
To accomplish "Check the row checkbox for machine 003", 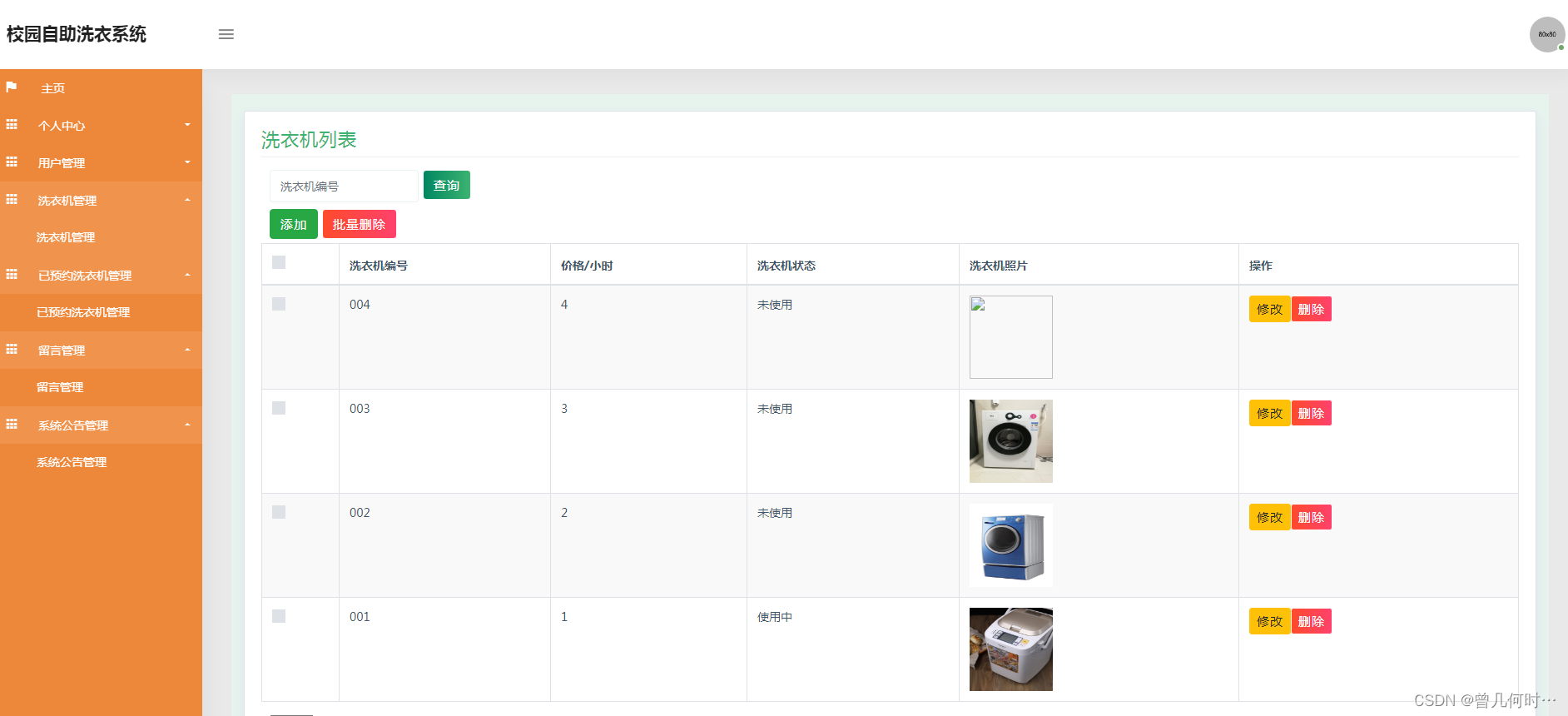I will click(x=279, y=408).
